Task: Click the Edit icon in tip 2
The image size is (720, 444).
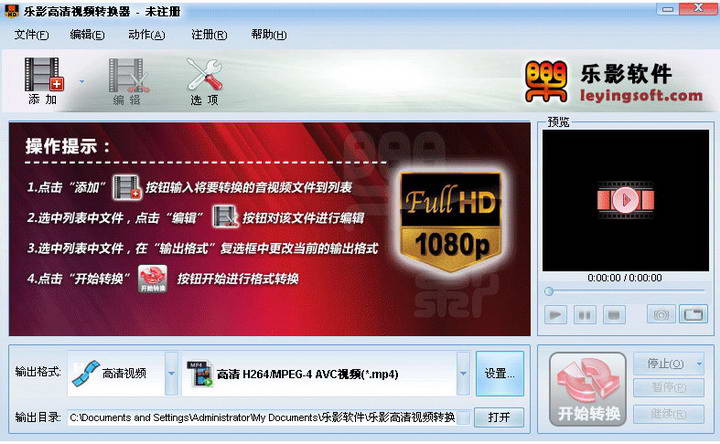Action: point(225,216)
